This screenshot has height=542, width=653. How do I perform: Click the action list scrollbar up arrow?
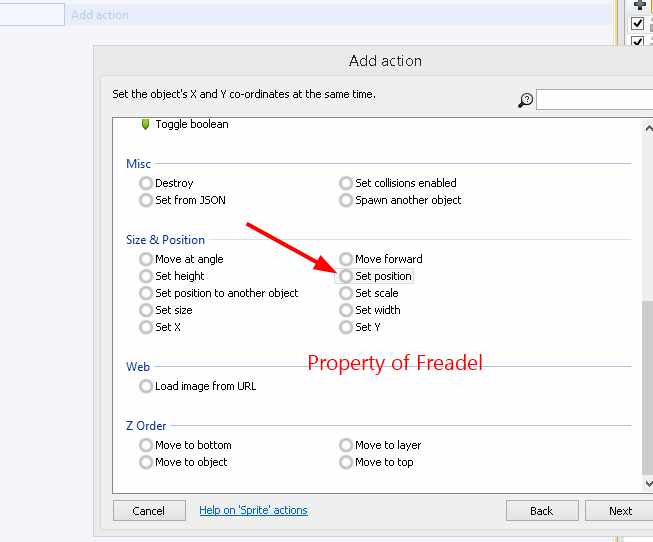click(x=647, y=125)
